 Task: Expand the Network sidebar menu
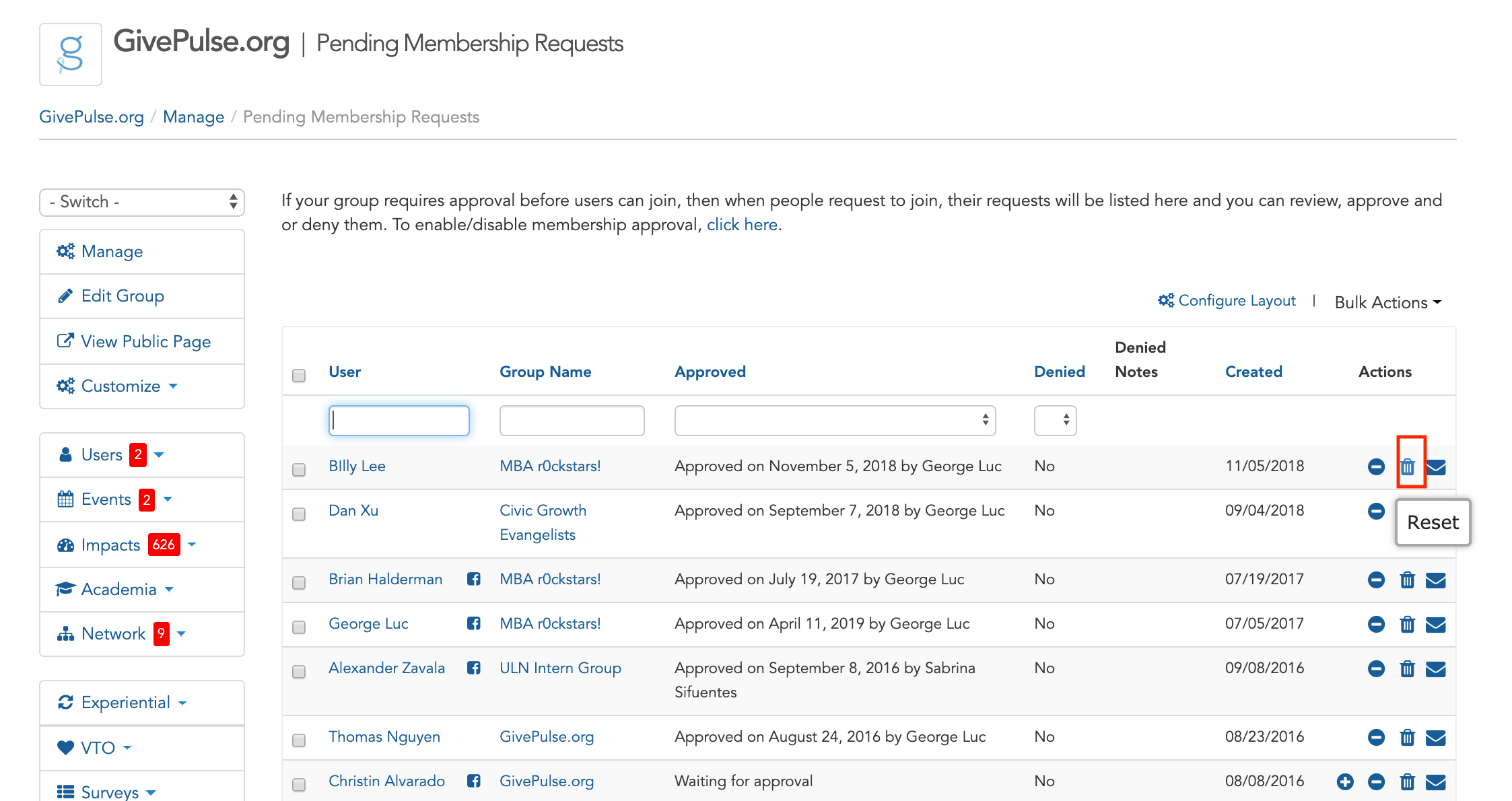142,634
